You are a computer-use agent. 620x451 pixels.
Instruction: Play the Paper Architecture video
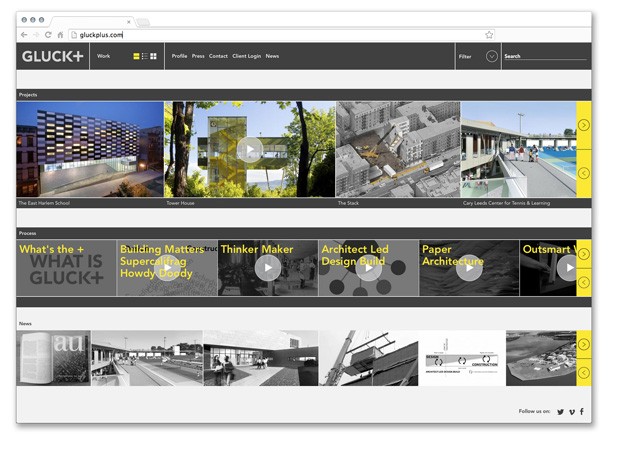pos(469,268)
